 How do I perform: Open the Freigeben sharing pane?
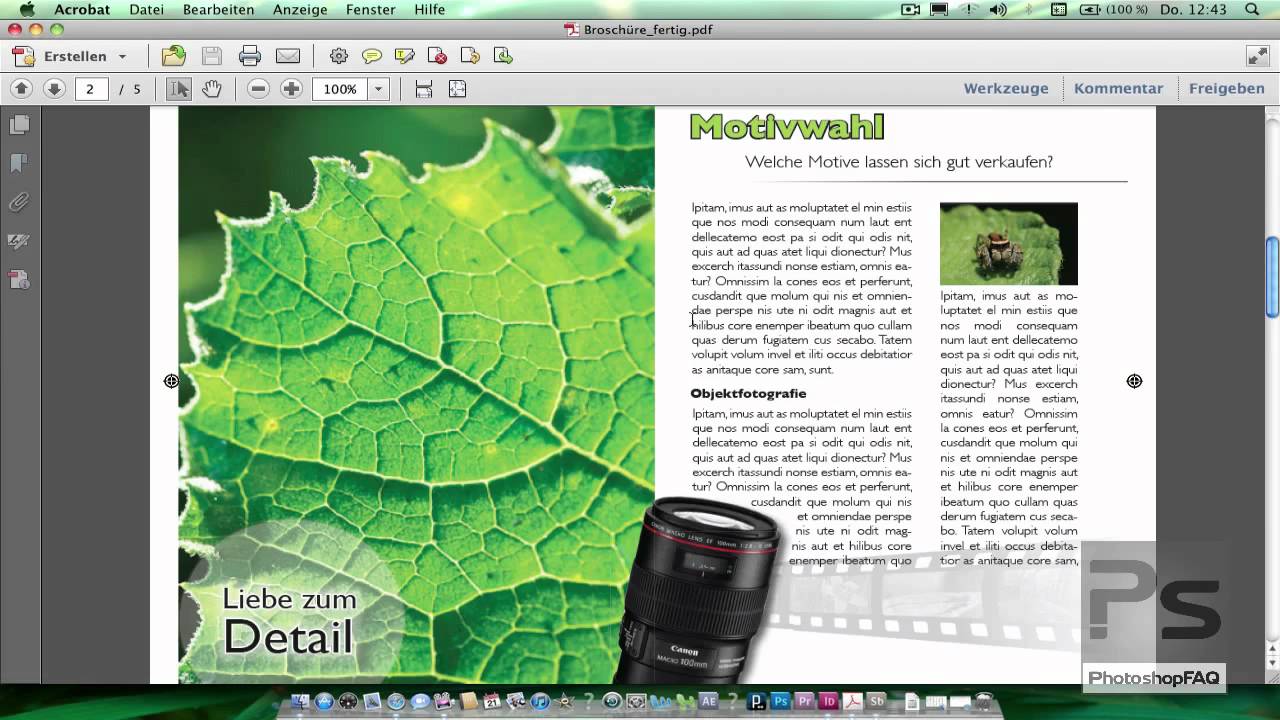click(1227, 88)
